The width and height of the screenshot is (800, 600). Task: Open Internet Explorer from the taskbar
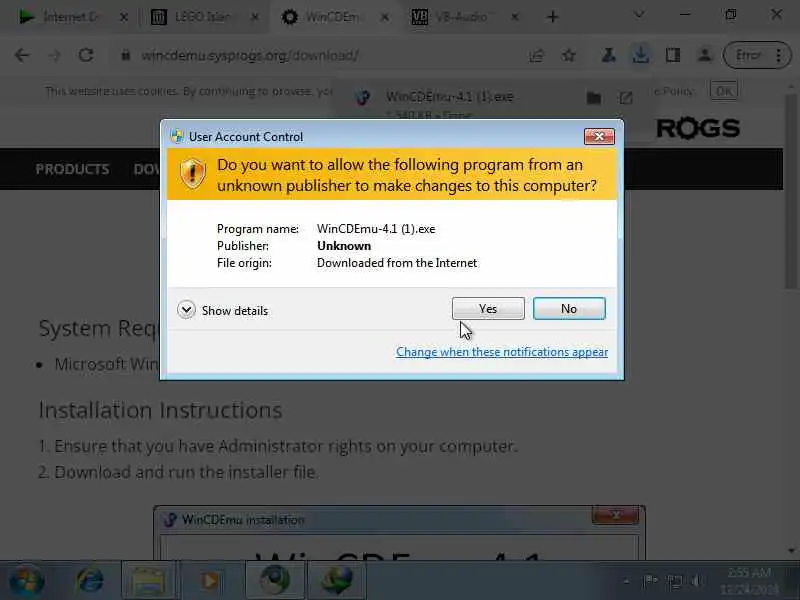90,581
